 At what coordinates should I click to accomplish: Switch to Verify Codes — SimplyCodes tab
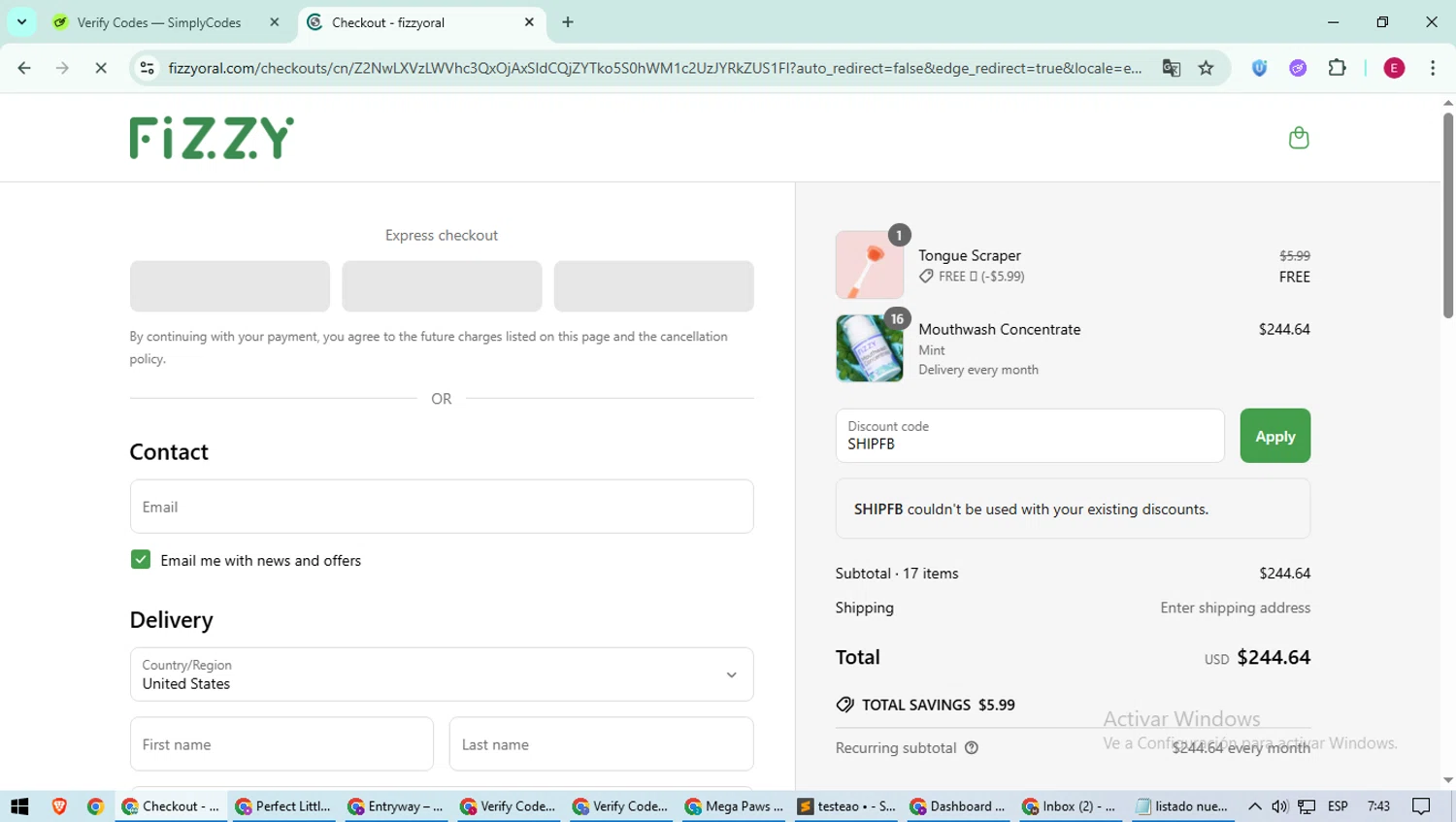[158, 22]
